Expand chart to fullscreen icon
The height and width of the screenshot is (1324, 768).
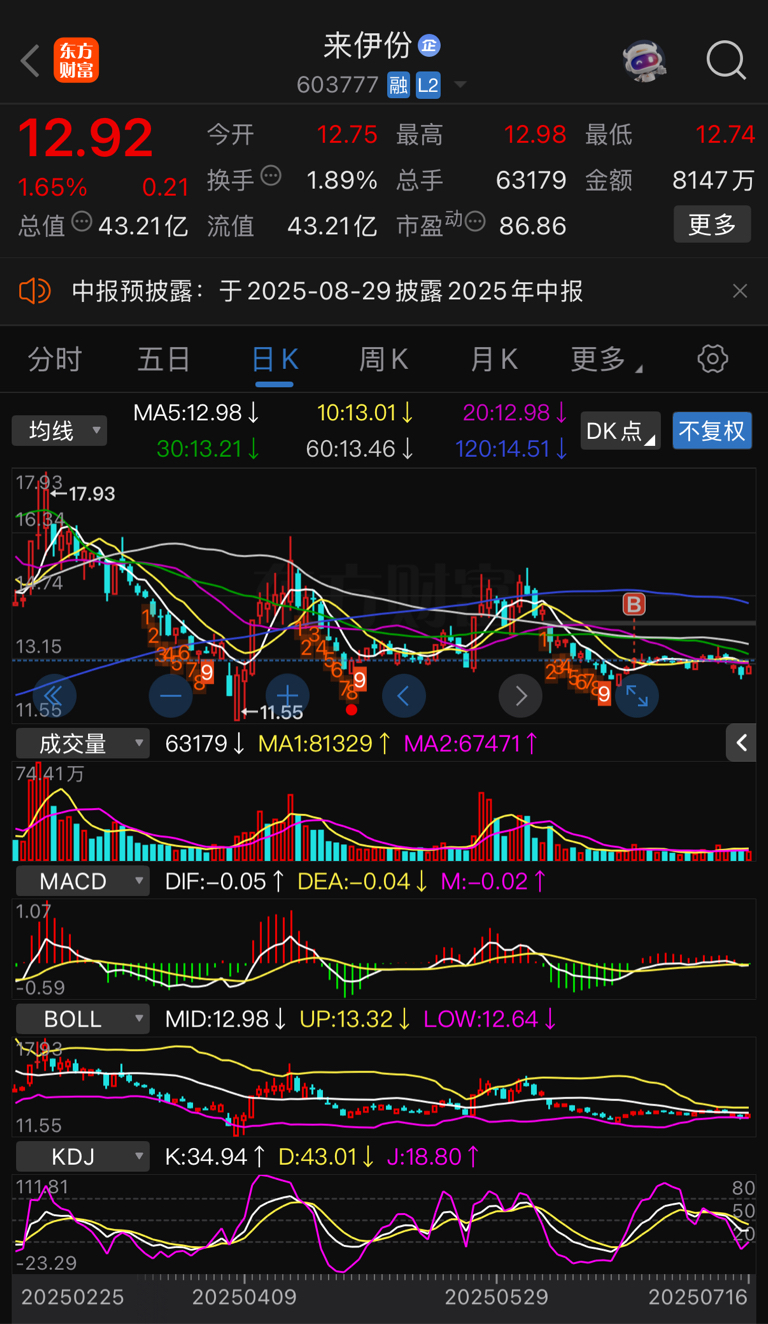coord(637,695)
